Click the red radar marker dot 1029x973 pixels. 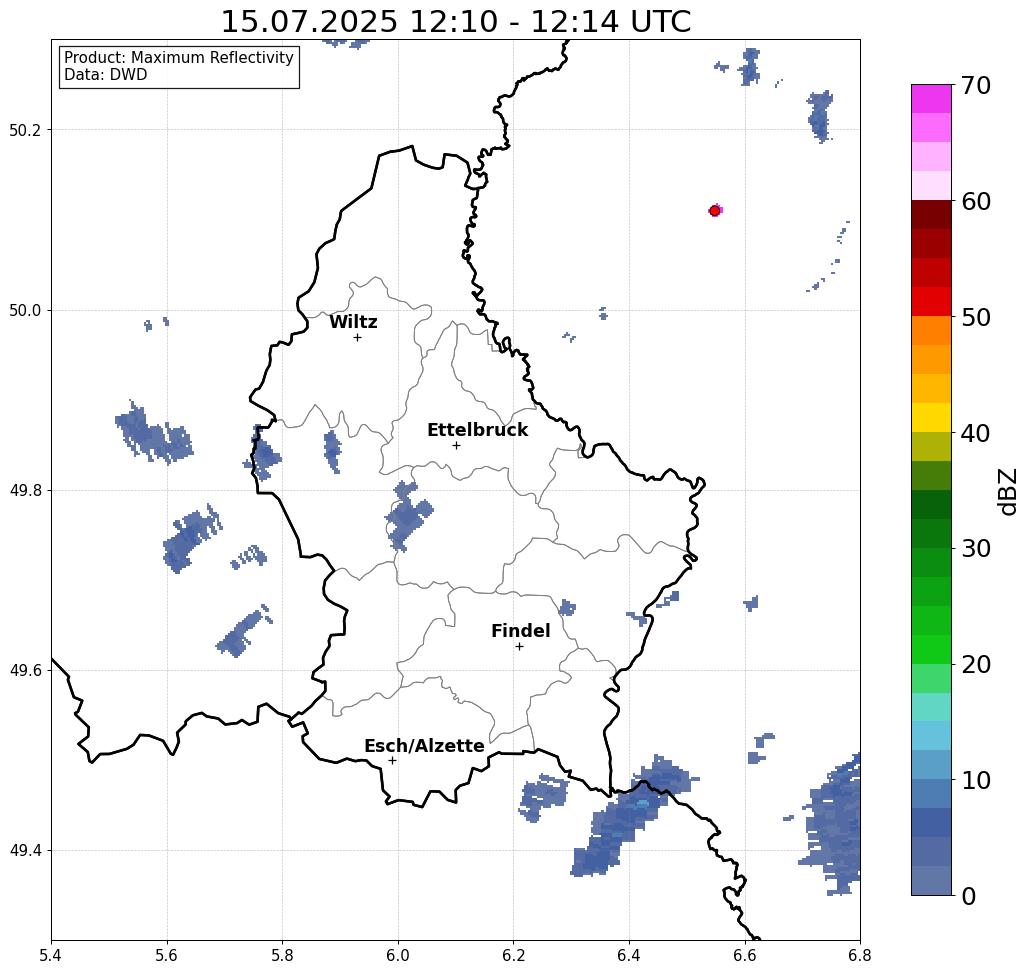coord(715,211)
